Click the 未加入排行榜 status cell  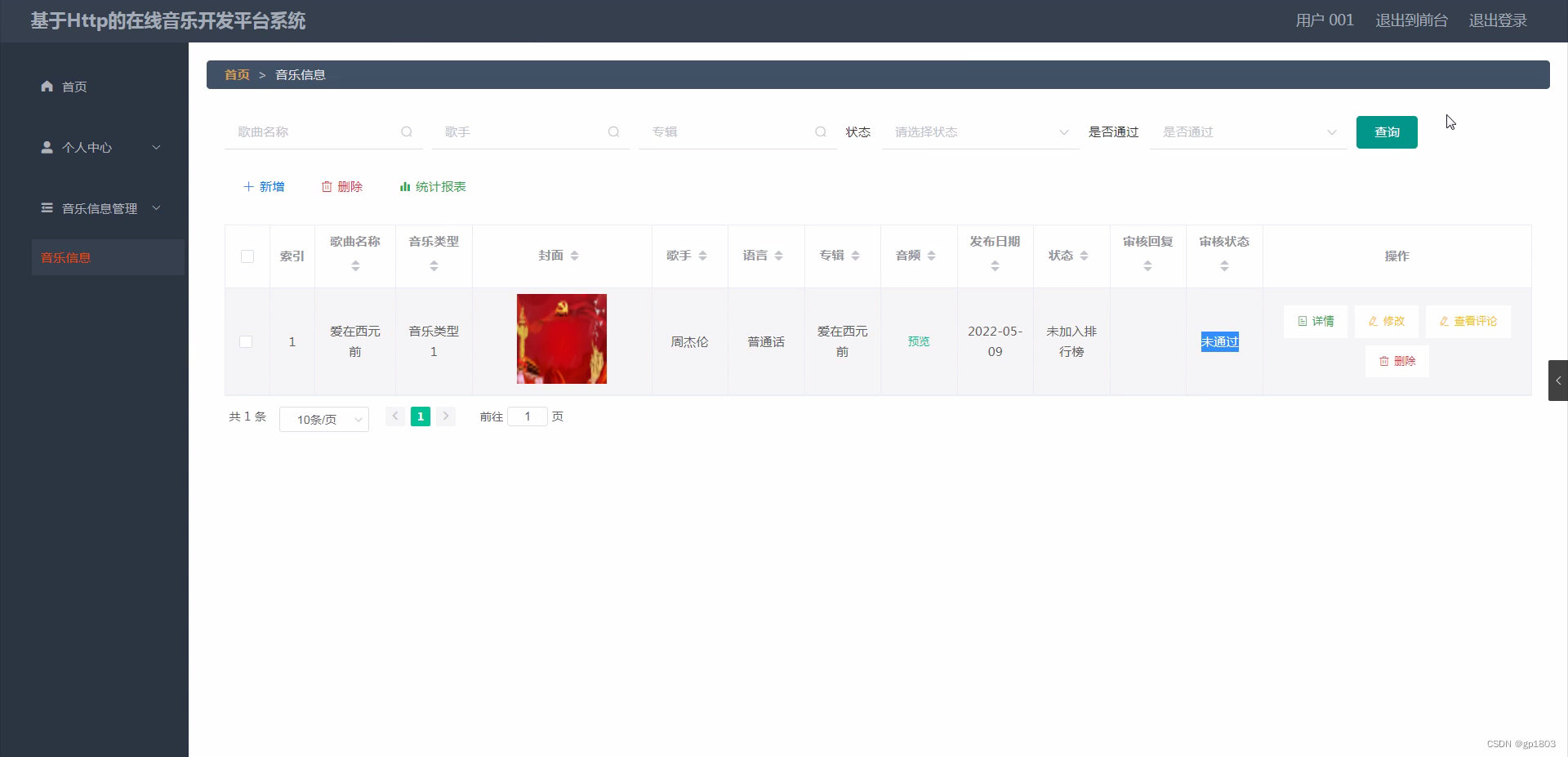[x=1071, y=341]
